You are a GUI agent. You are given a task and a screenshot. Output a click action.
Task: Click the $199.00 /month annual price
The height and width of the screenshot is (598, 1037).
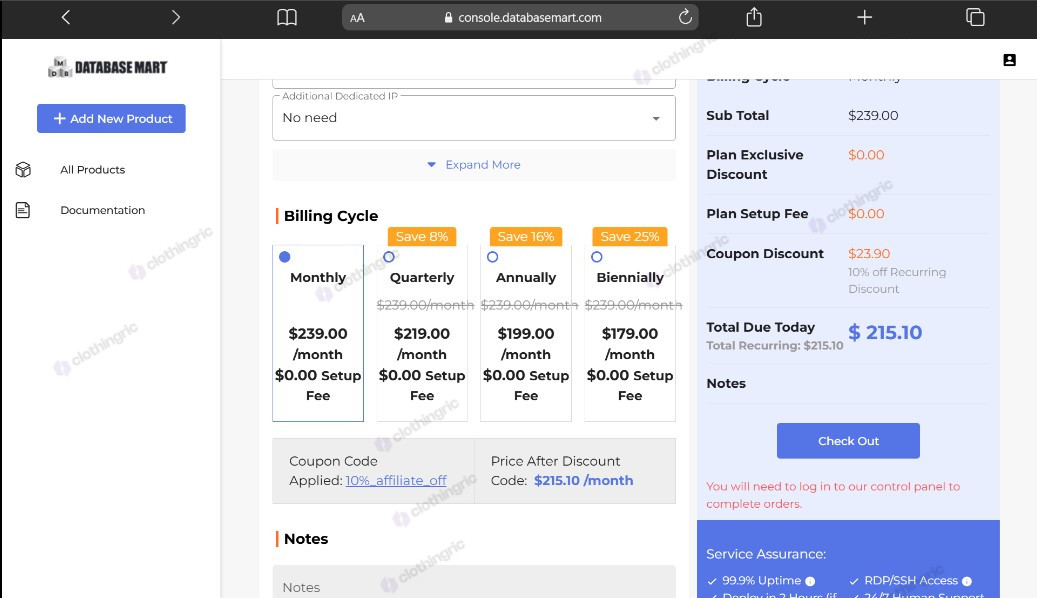click(x=526, y=344)
